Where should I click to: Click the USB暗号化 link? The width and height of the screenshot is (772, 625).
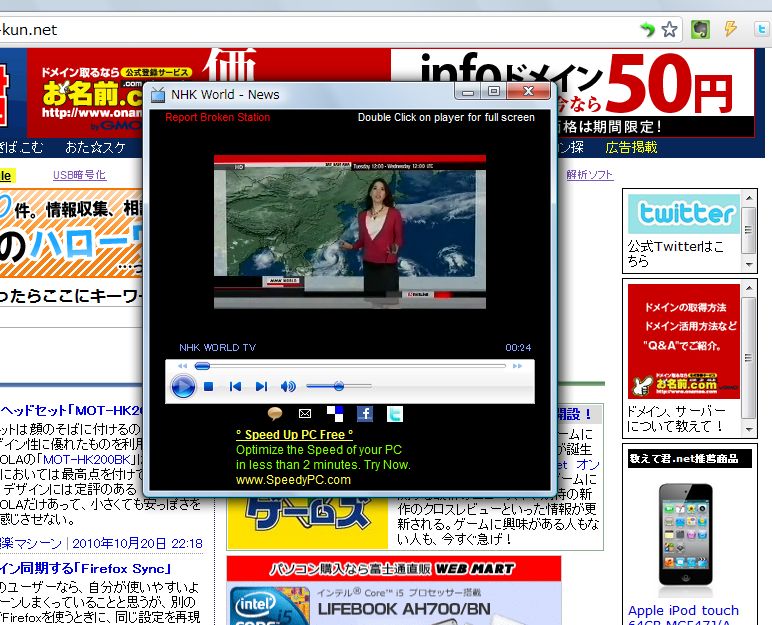[79, 175]
